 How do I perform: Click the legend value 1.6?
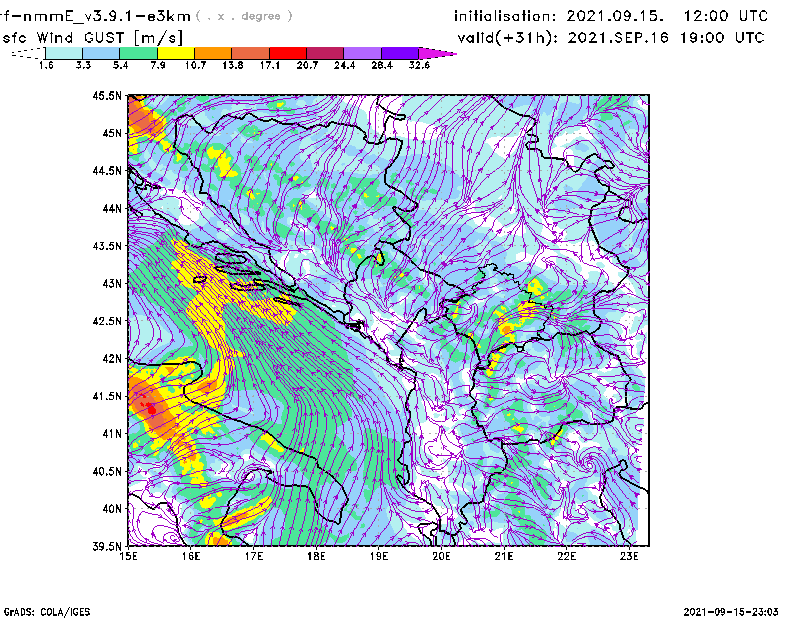pos(46,65)
